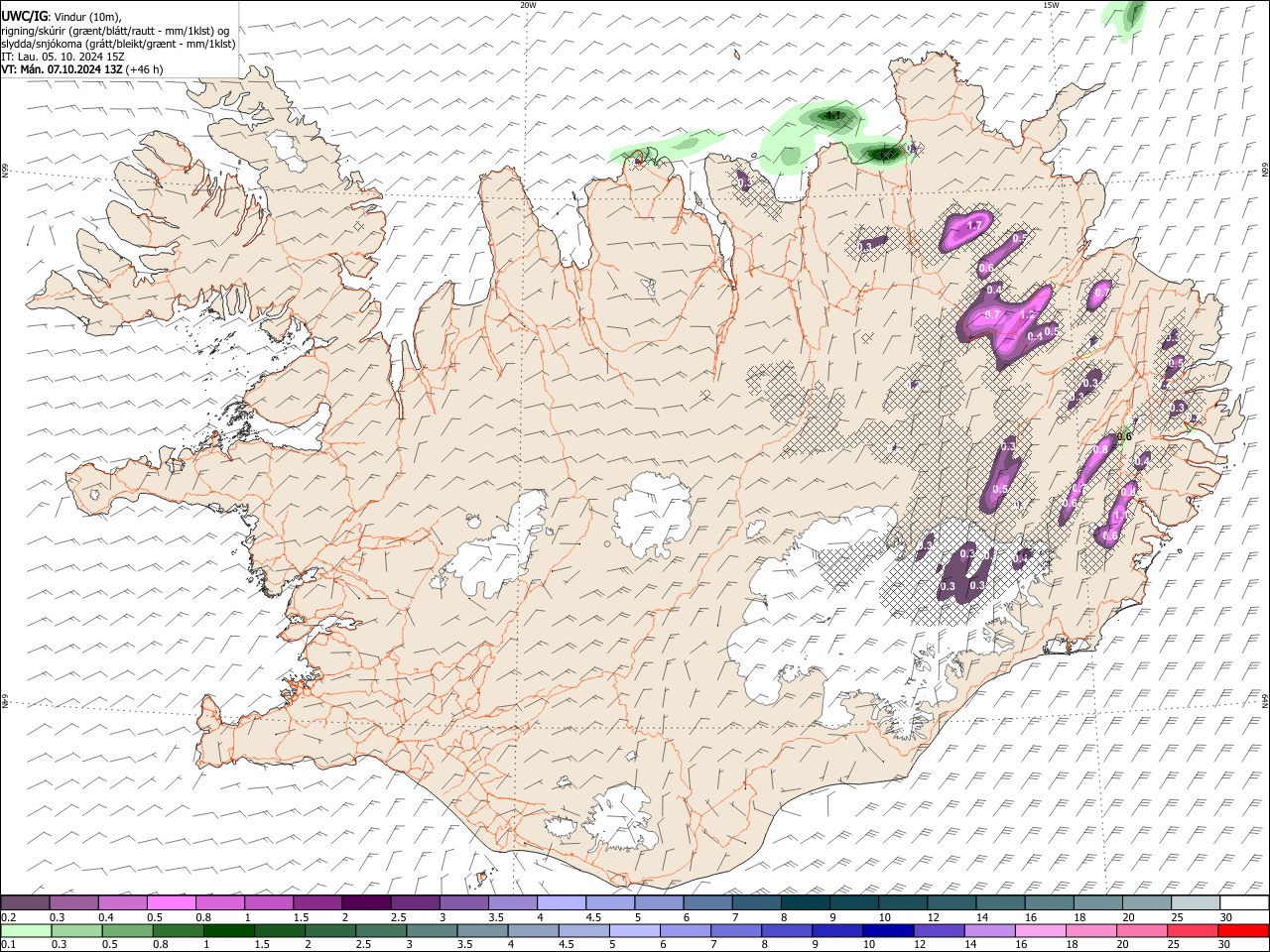Select the top-row legend swatch between 1 and 1.5
Viewport: 1270px width, 952px height.
point(268,903)
